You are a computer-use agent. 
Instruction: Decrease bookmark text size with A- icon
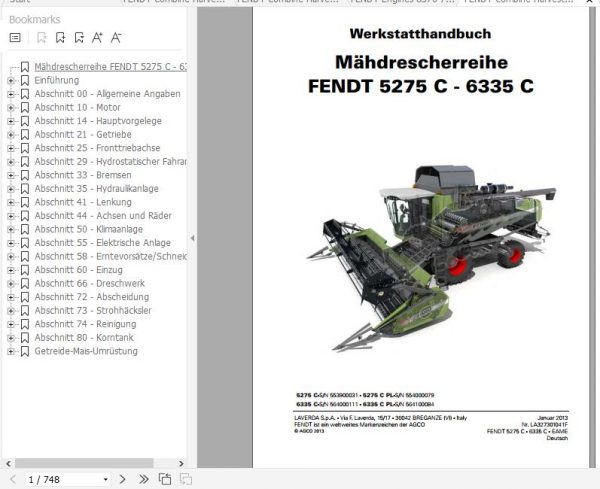pyautogui.click(x=116, y=37)
